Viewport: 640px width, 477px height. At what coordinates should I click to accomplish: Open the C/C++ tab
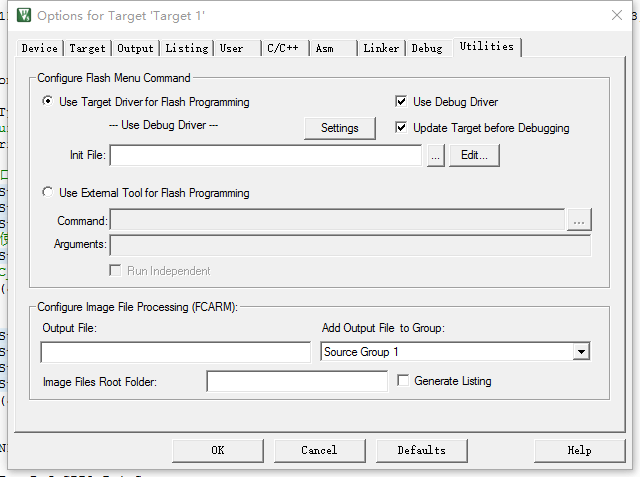click(x=281, y=48)
